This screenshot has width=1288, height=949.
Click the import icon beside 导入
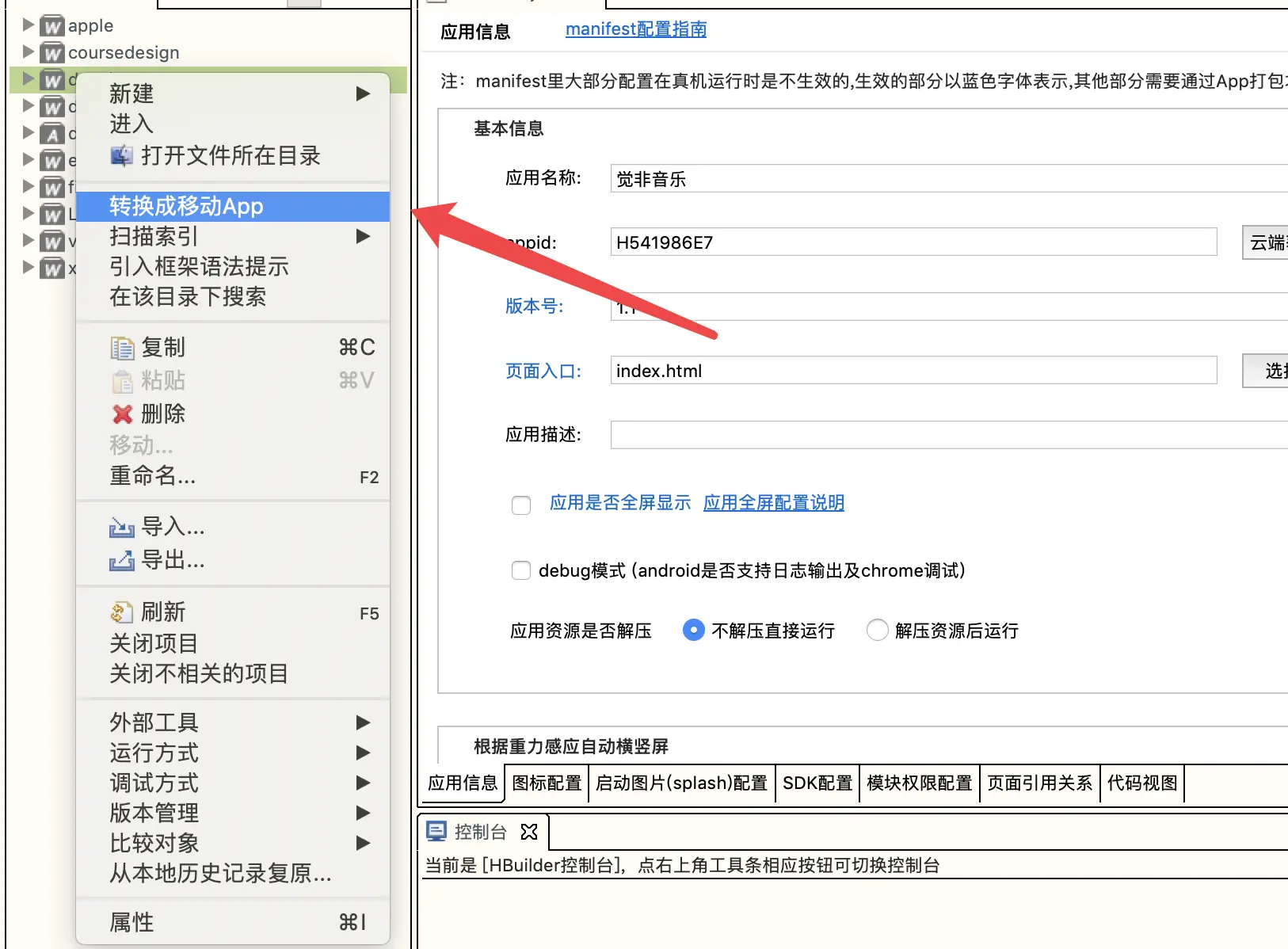(121, 527)
